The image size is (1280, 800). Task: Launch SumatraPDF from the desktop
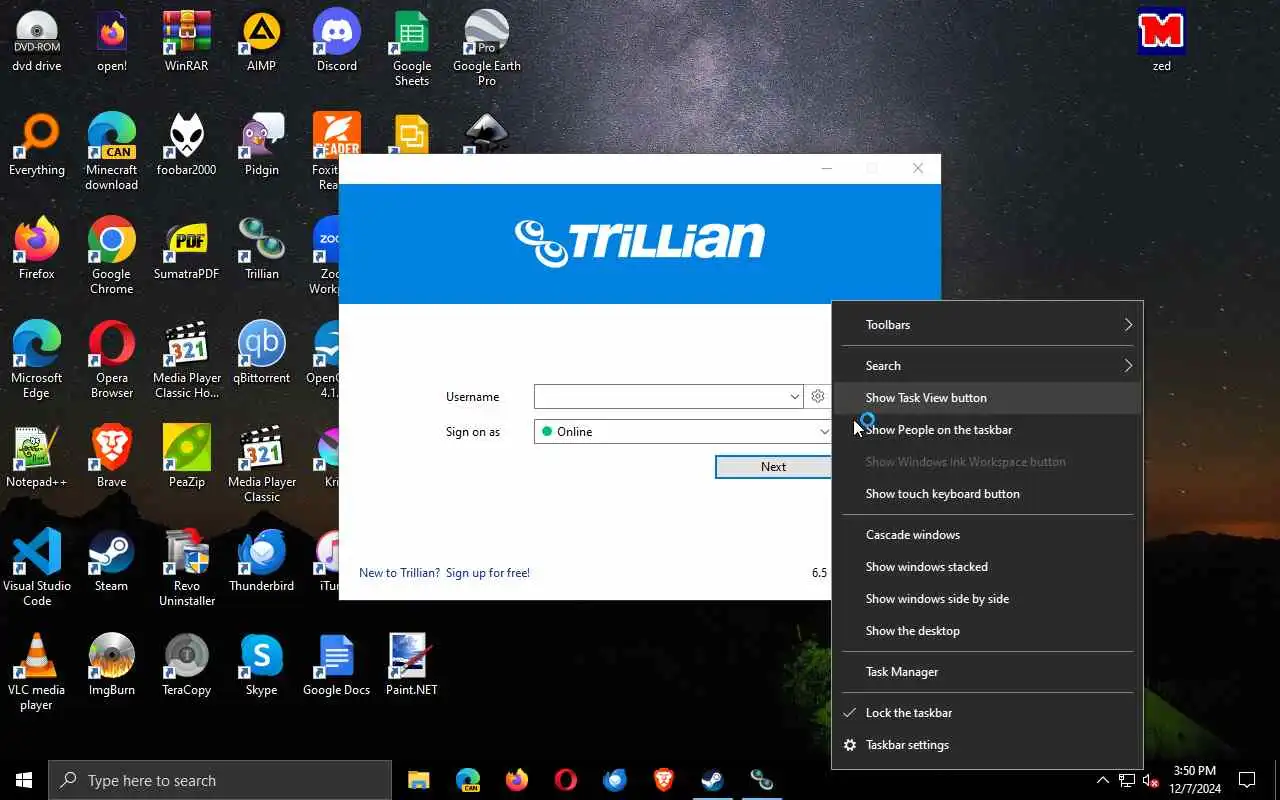click(x=187, y=249)
